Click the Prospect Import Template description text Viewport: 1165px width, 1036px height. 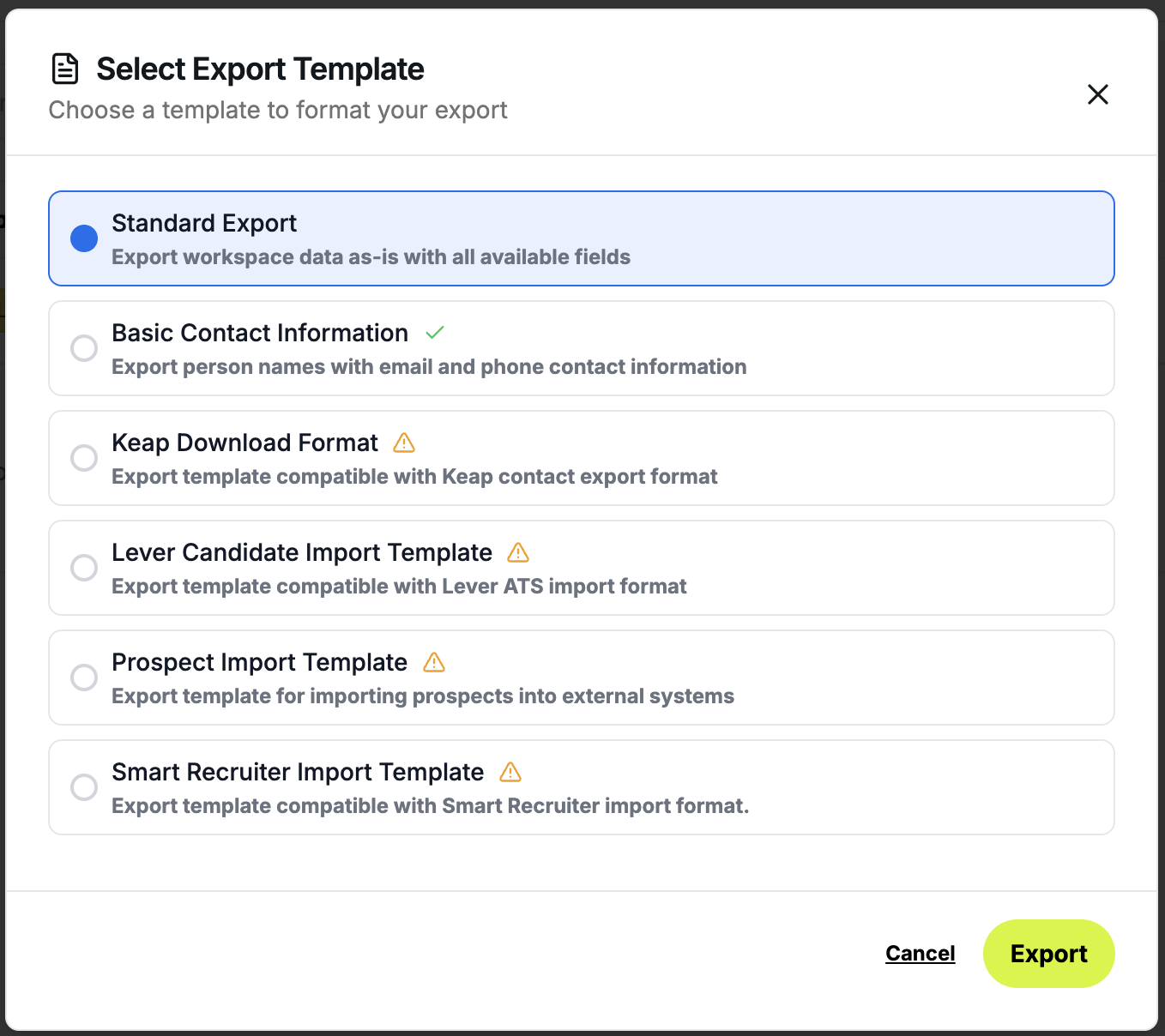coord(423,696)
